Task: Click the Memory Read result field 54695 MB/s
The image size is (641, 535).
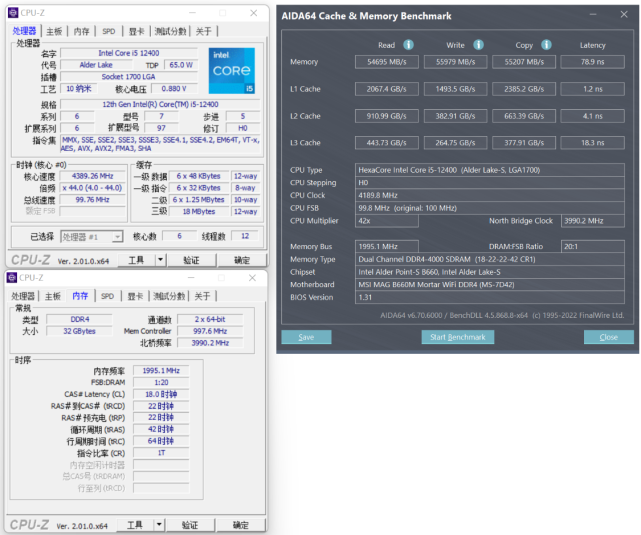Action: pos(387,62)
